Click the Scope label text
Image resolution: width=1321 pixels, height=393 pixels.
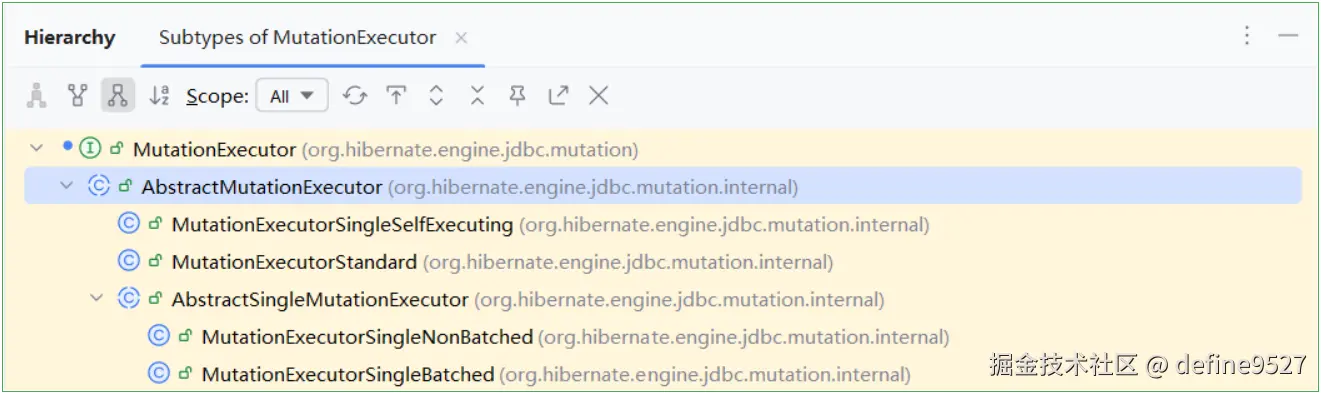point(217,97)
